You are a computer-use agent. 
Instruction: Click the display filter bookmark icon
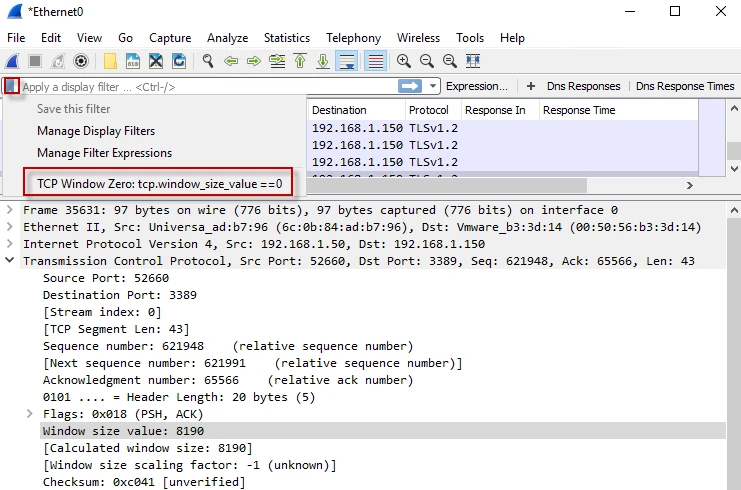pos(10,86)
